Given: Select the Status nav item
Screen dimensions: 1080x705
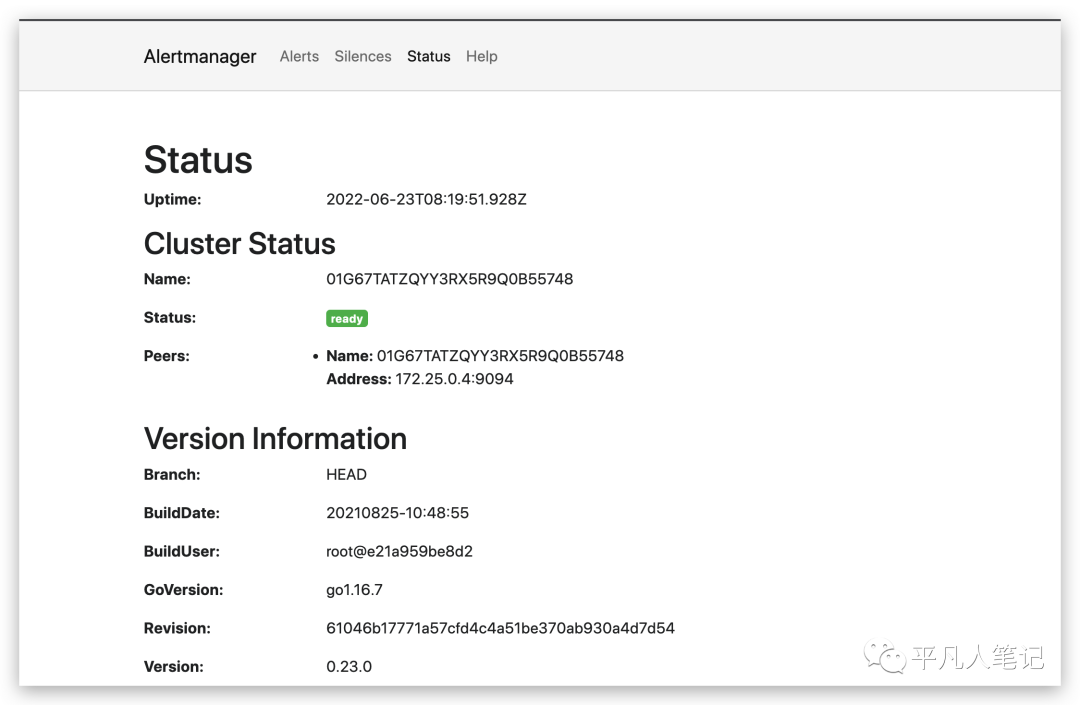Looking at the screenshot, I should [428, 57].
